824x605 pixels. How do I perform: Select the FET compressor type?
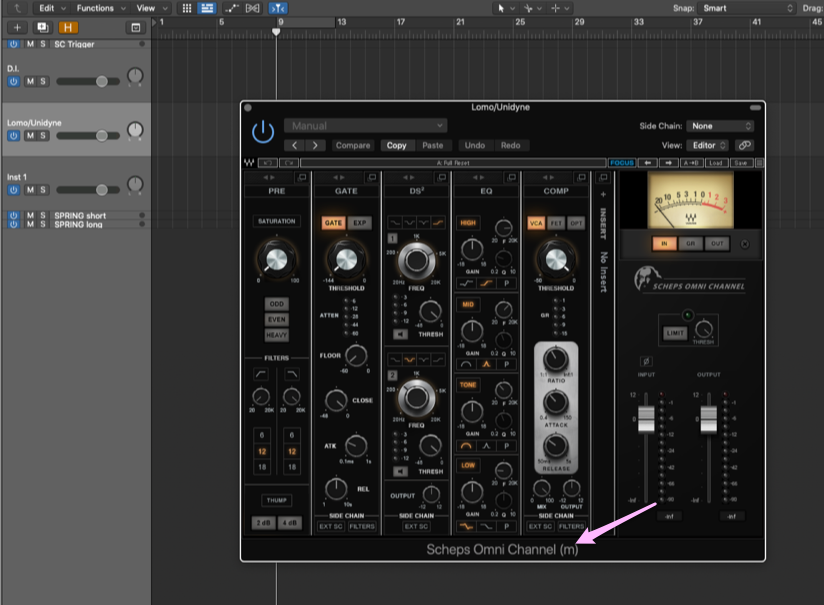[556, 223]
